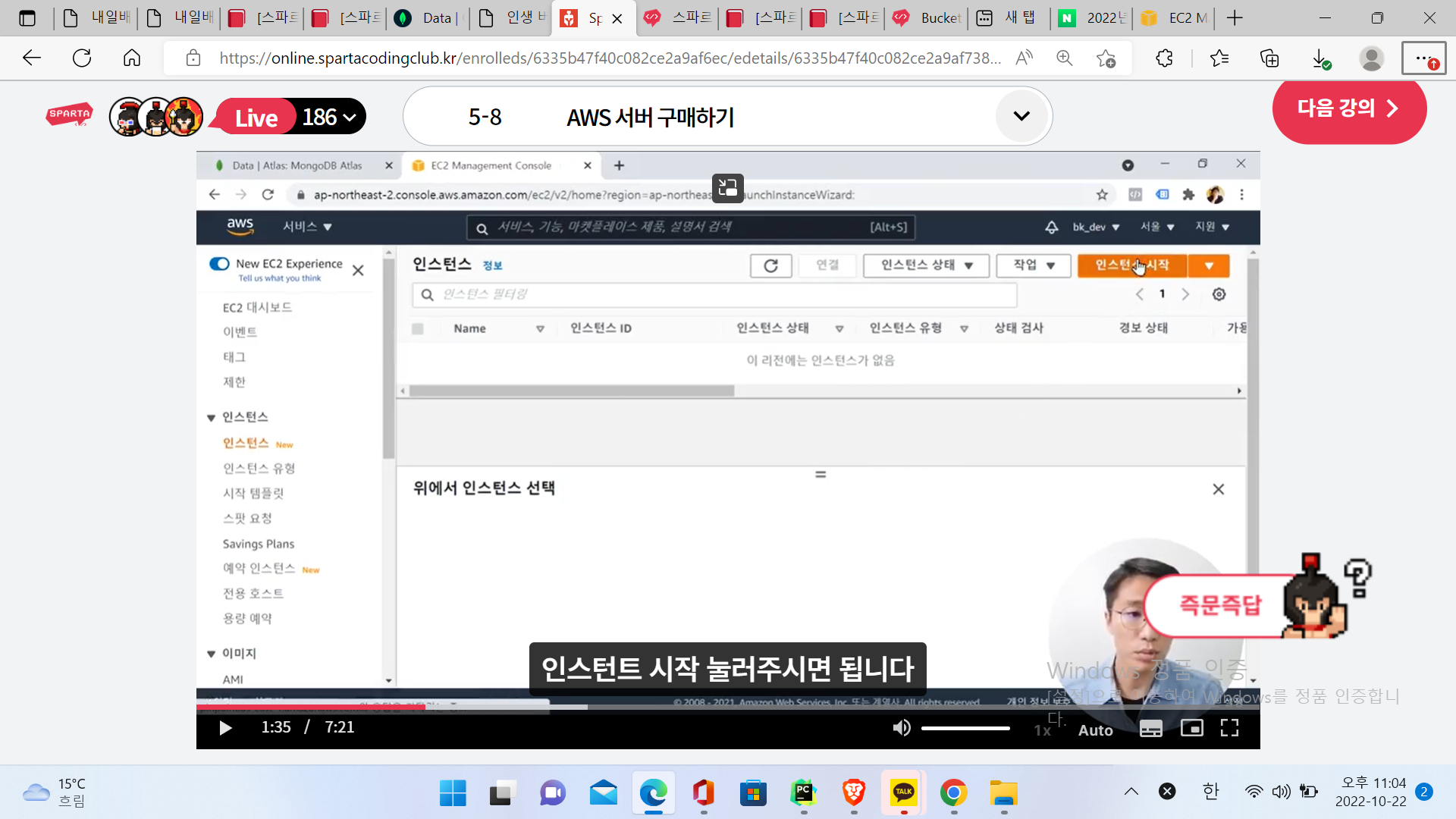
Task: Change 1x playback speed
Action: (1043, 730)
